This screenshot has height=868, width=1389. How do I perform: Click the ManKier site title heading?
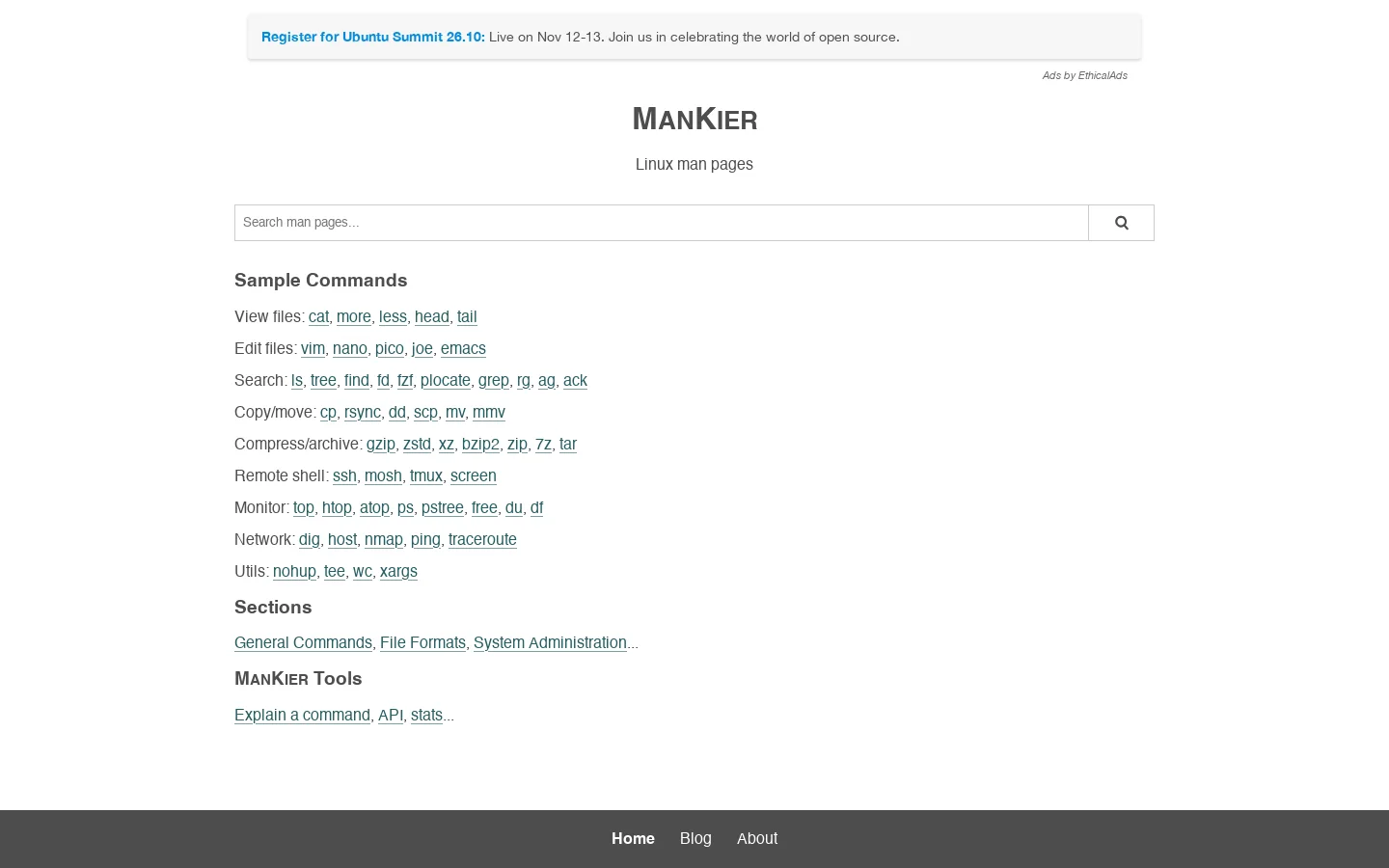pyautogui.click(x=694, y=119)
